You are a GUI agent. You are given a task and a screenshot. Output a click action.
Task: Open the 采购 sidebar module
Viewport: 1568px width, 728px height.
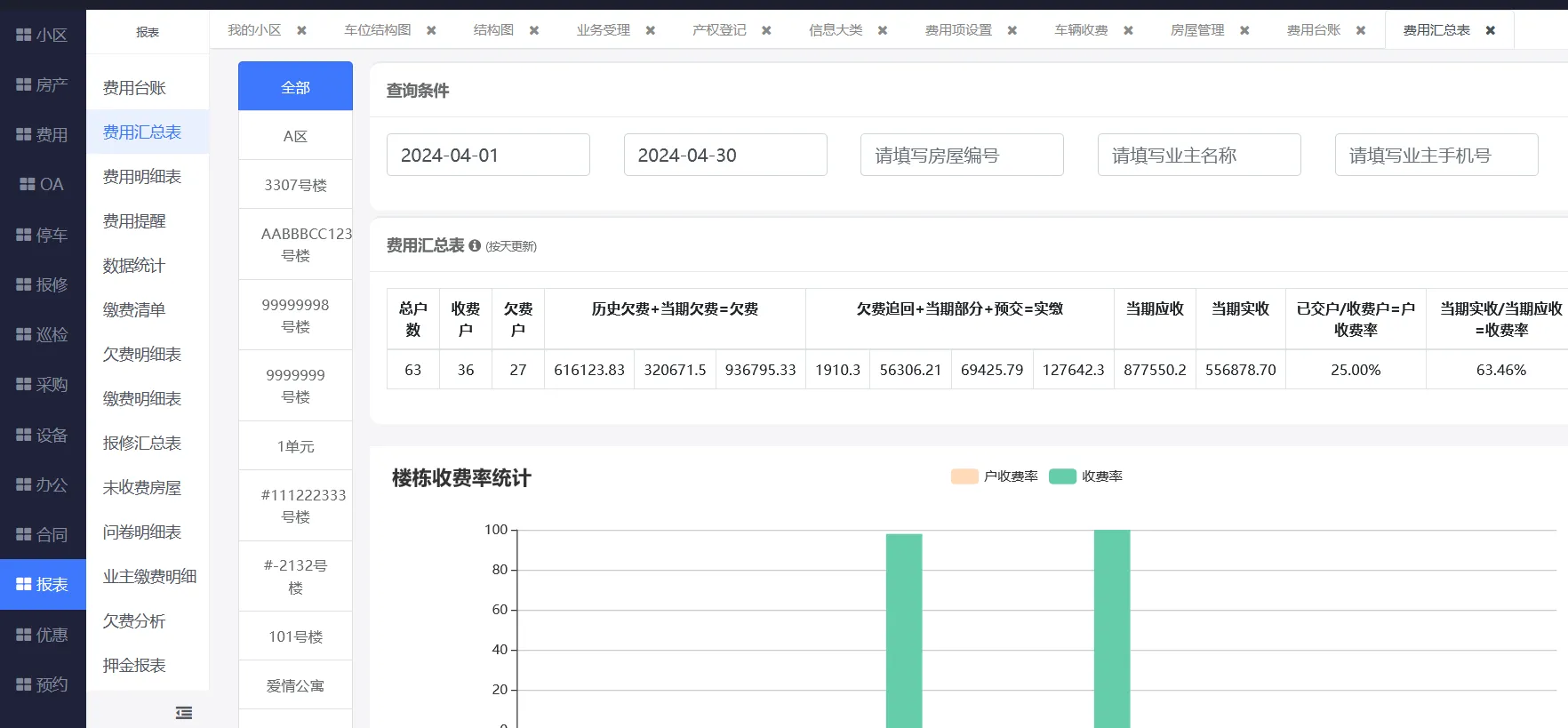click(43, 384)
